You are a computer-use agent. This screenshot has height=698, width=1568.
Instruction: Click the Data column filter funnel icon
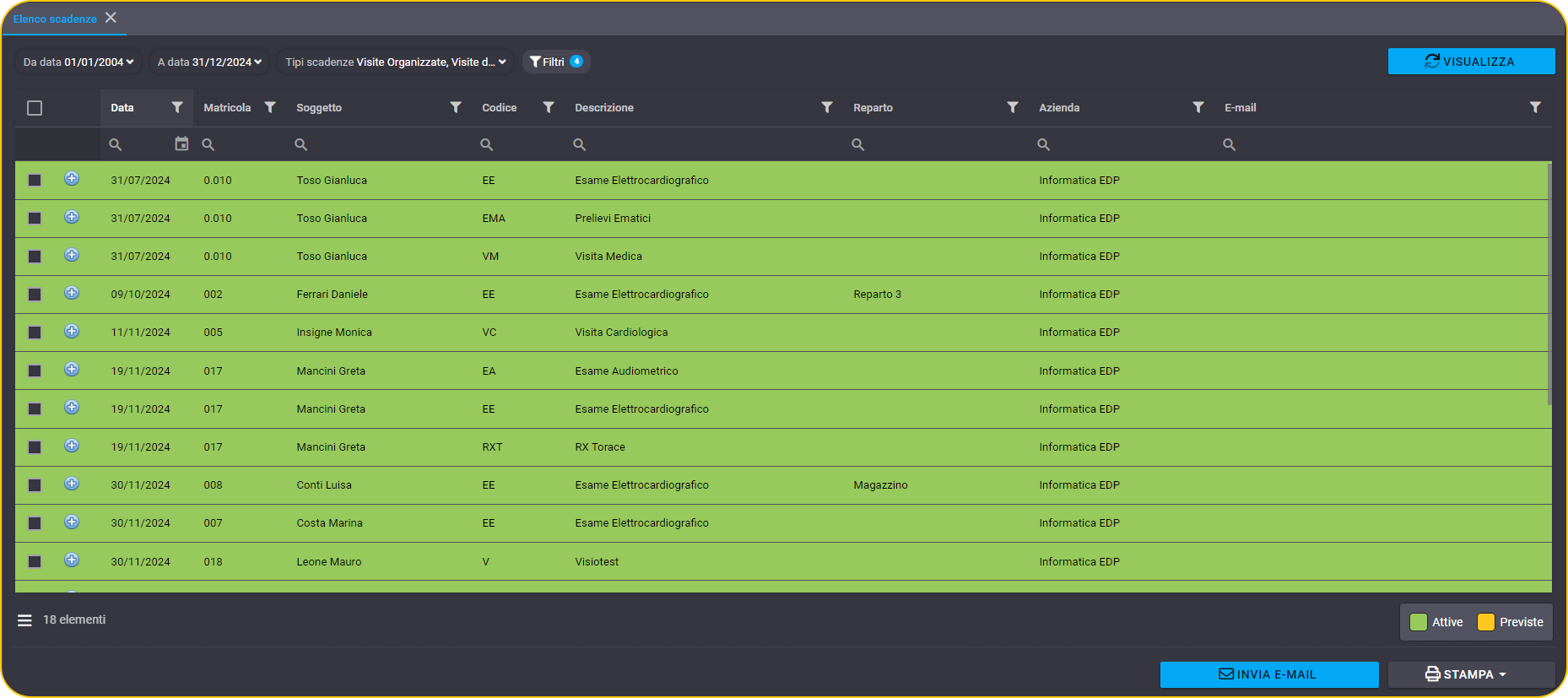pyautogui.click(x=177, y=107)
